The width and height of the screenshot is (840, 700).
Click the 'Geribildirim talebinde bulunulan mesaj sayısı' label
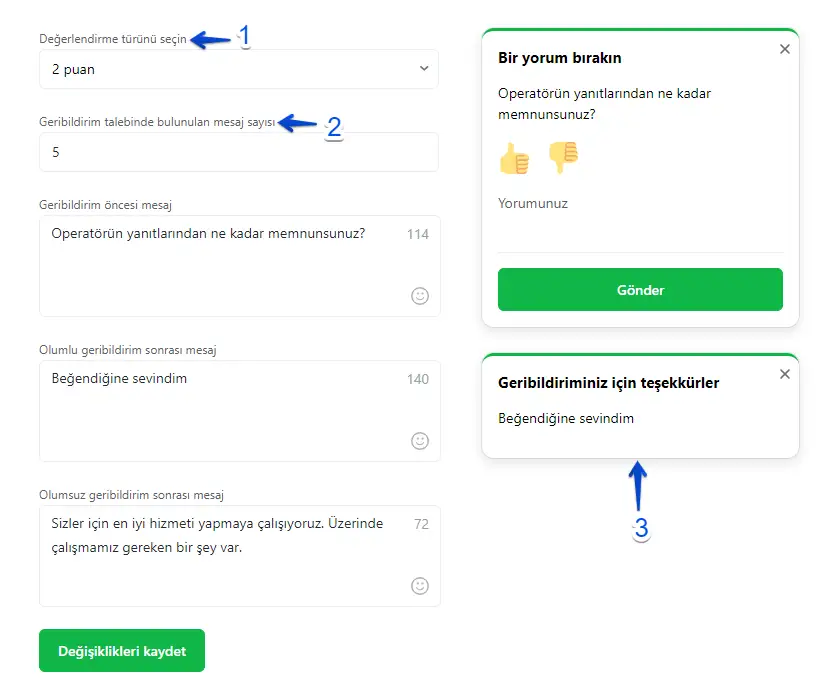pos(157,122)
